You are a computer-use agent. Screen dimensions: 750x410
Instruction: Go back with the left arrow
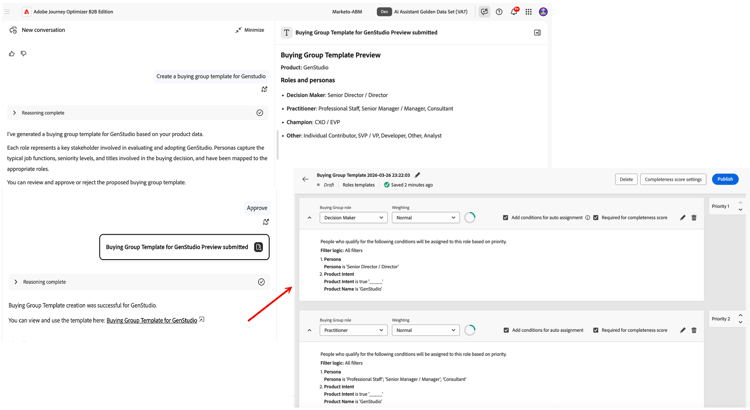(x=305, y=179)
